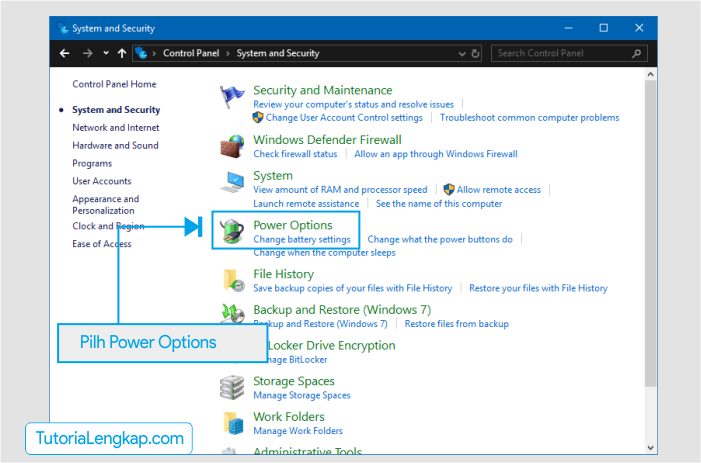The width and height of the screenshot is (701, 463).
Task: Click Restore files from backup
Action: [x=456, y=324]
